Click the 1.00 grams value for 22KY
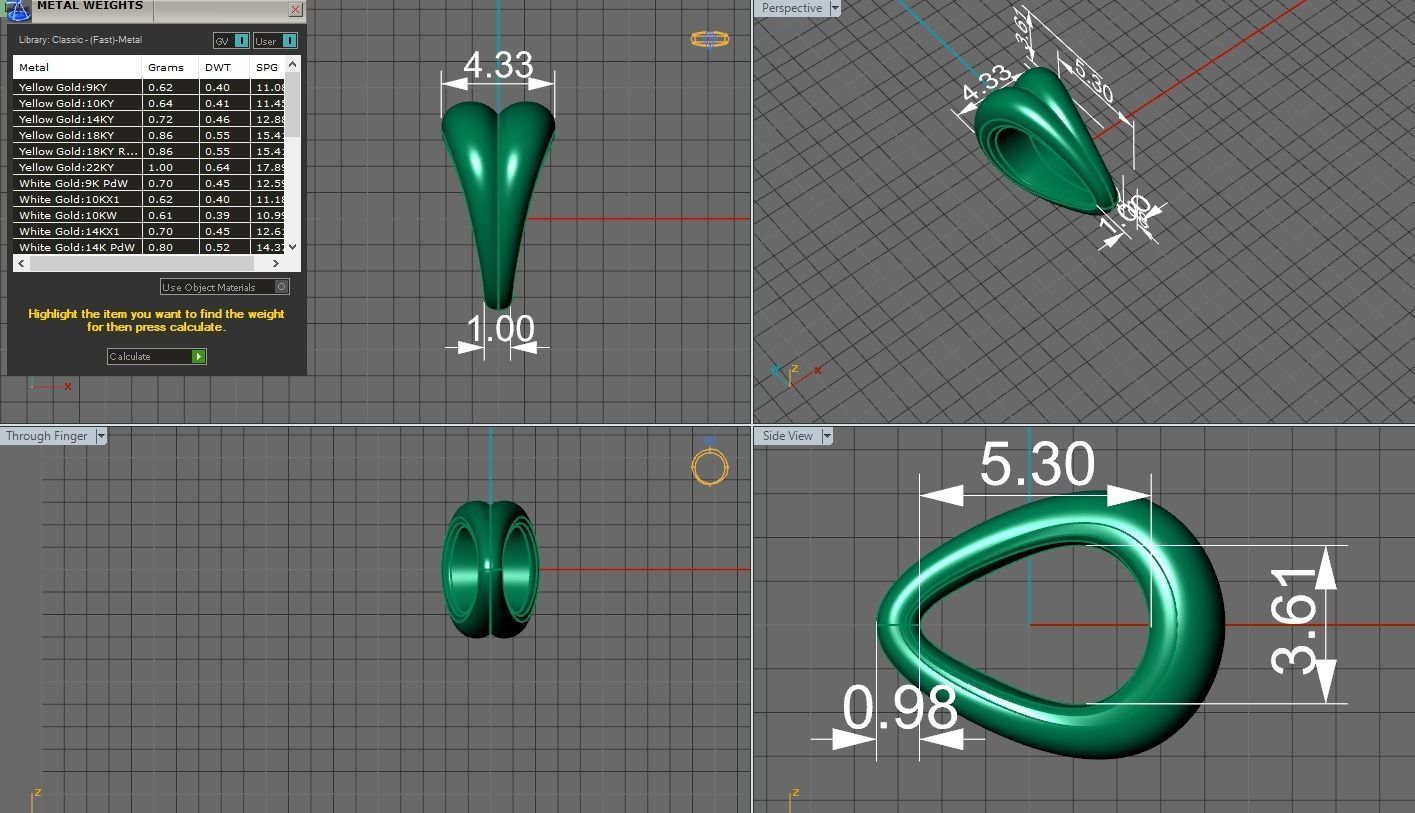Image resolution: width=1415 pixels, height=813 pixels. pyautogui.click(x=160, y=167)
